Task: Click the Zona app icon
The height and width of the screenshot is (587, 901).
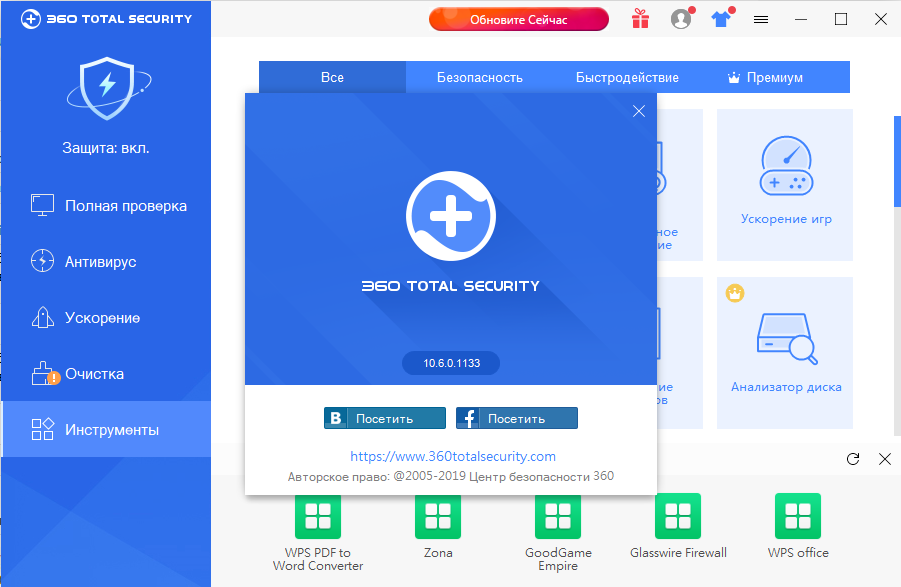Action: click(438, 516)
